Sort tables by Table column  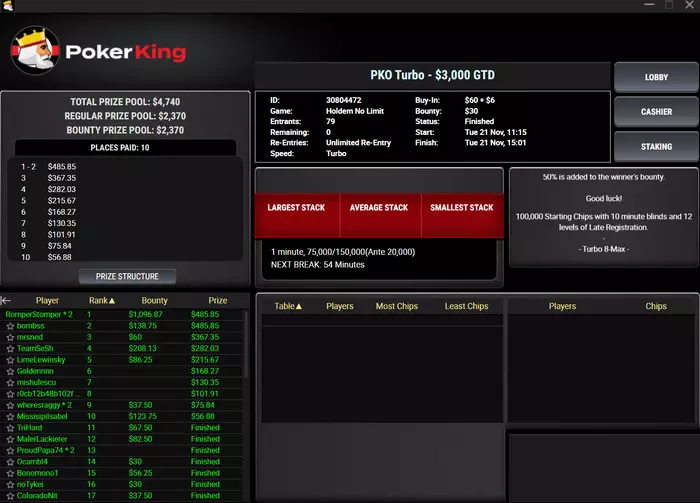point(288,306)
